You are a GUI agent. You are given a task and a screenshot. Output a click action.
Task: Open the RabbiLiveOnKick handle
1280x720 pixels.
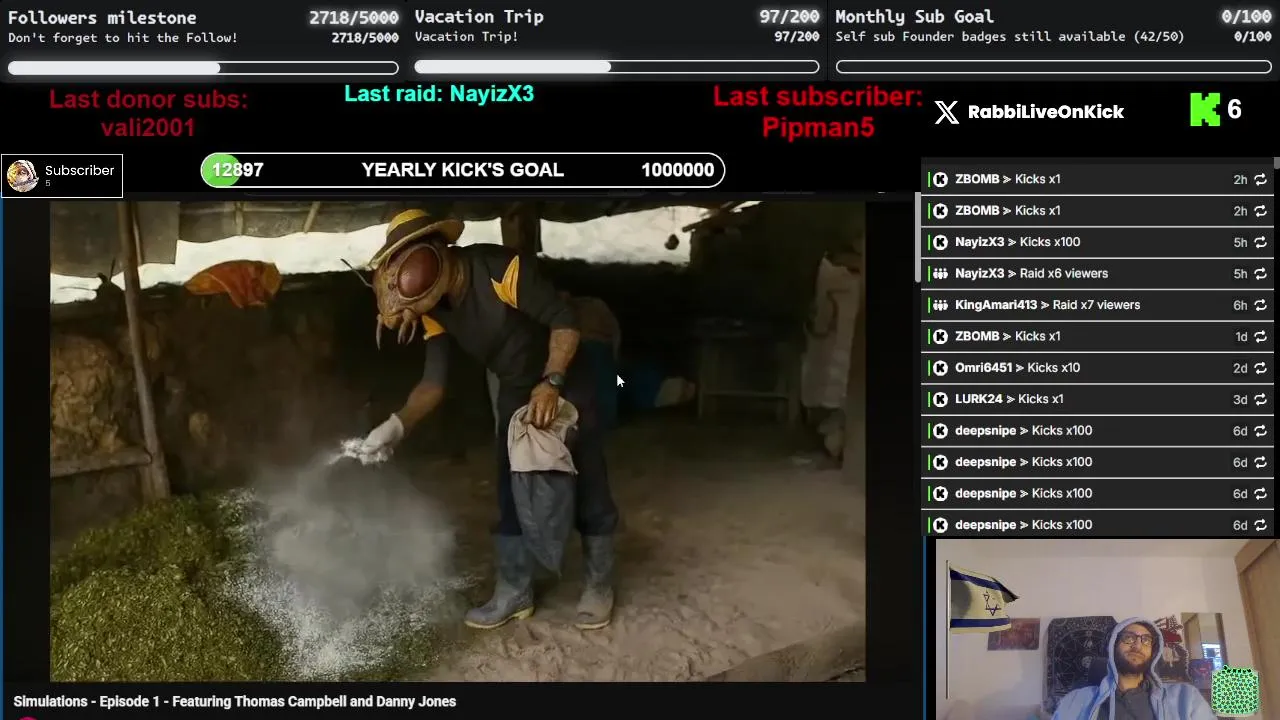coord(1046,112)
